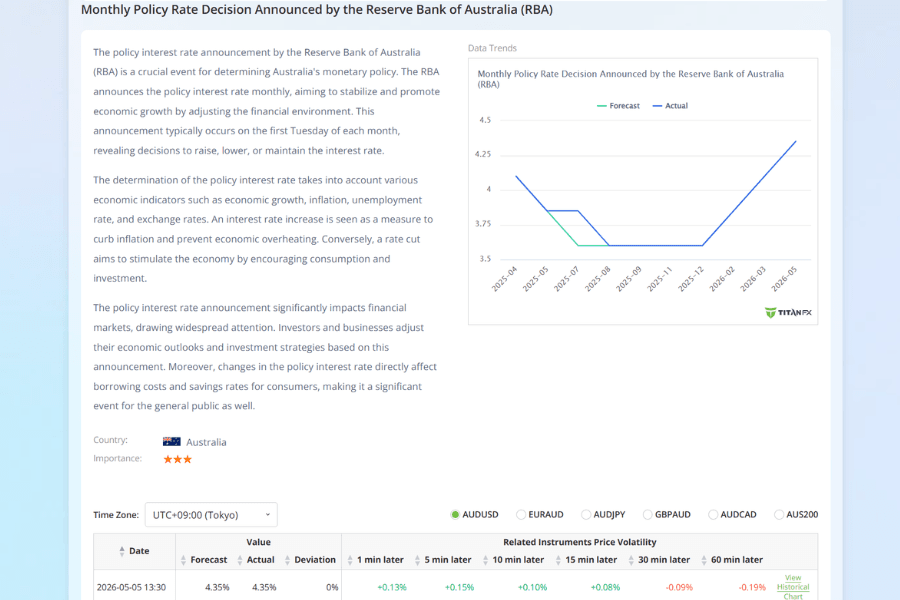Click the +0.08% fifteen-minute volatility value
This screenshot has height=600, width=900.
coord(605,587)
